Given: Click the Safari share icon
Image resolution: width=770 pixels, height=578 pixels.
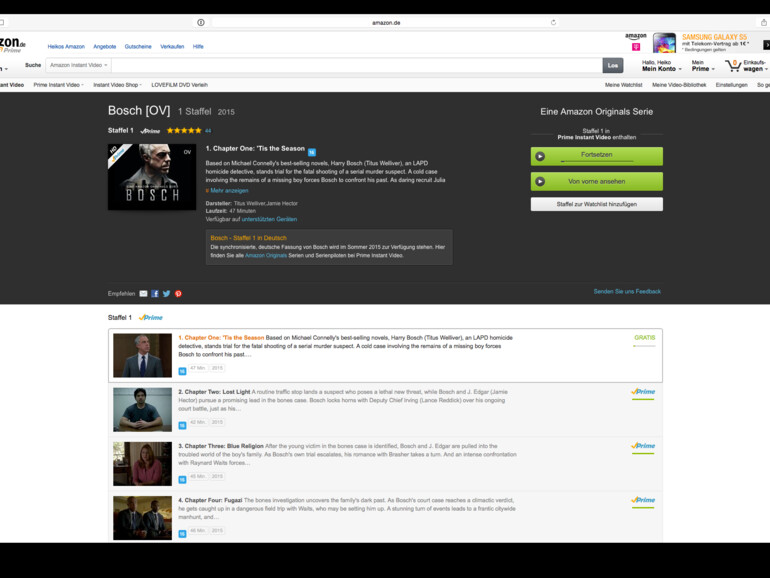Looking at the screenshot, I should click(x=764, y=23).
